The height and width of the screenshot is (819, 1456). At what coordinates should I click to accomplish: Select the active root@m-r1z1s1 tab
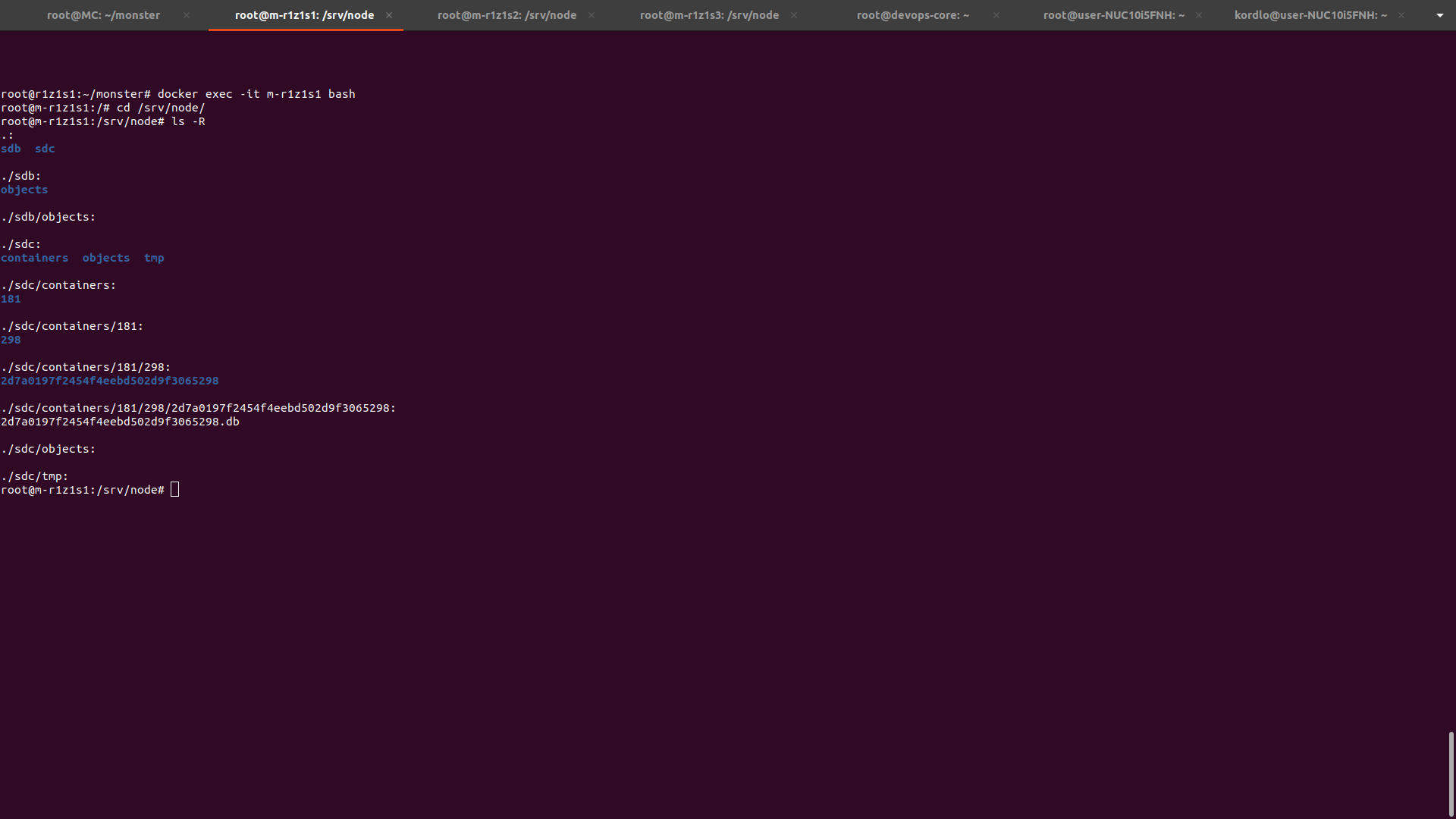(304, 15)
